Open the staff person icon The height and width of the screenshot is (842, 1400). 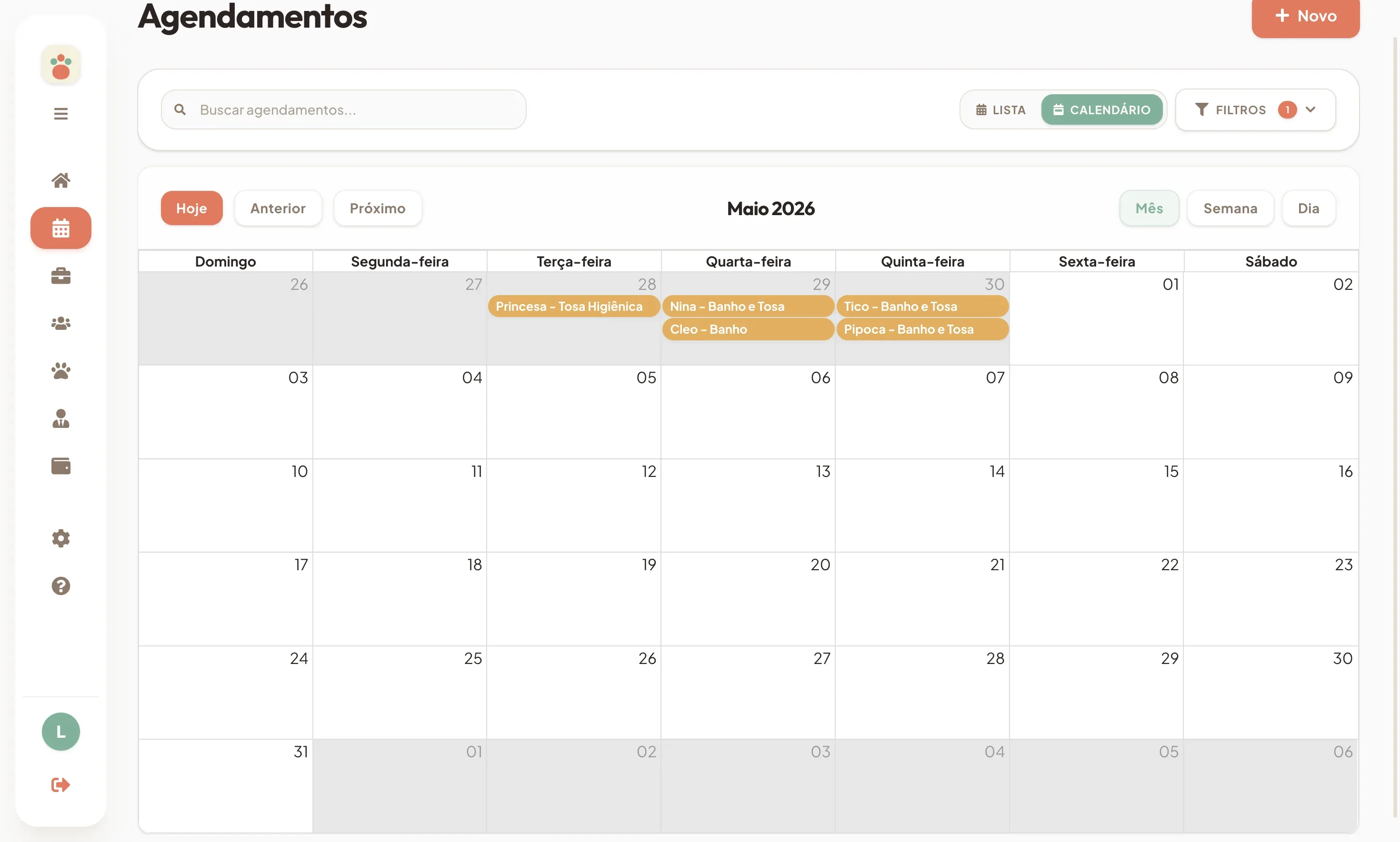tap(61, 419)
